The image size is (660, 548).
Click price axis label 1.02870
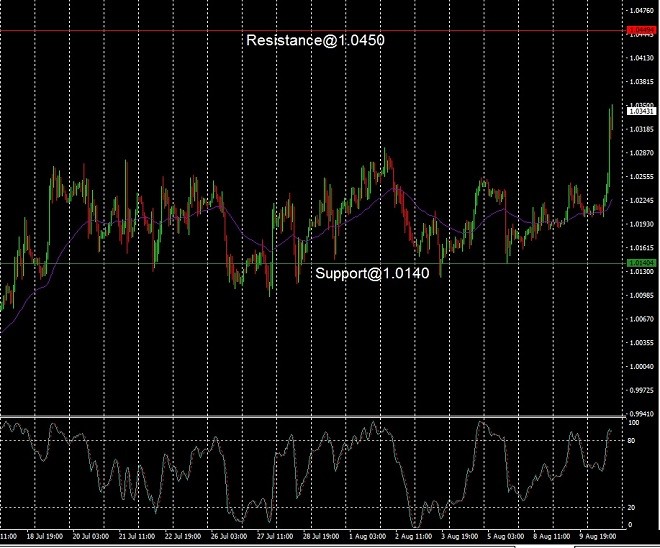pos(642,153)
